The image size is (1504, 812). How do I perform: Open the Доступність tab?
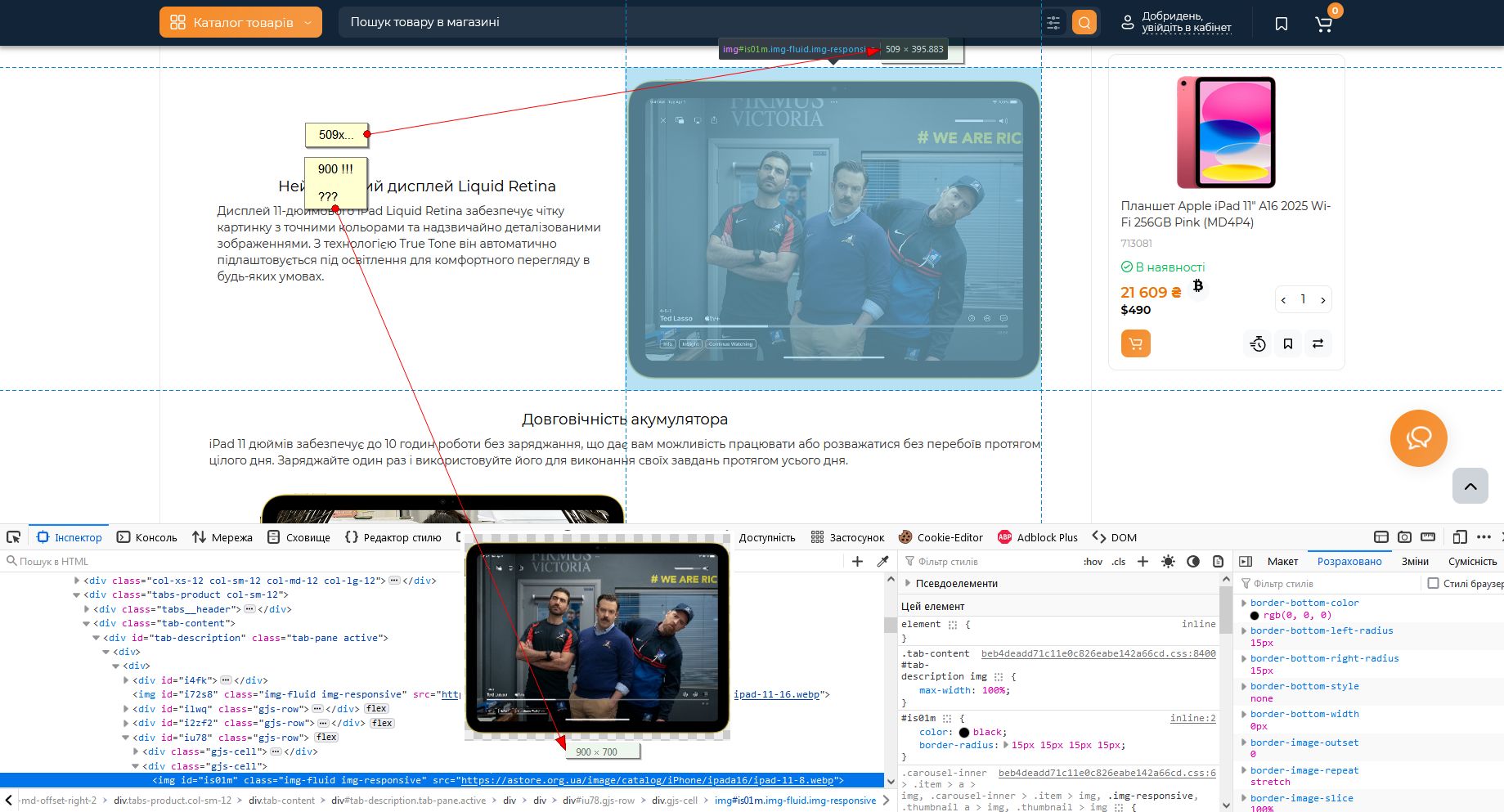[x=766, y=537]
